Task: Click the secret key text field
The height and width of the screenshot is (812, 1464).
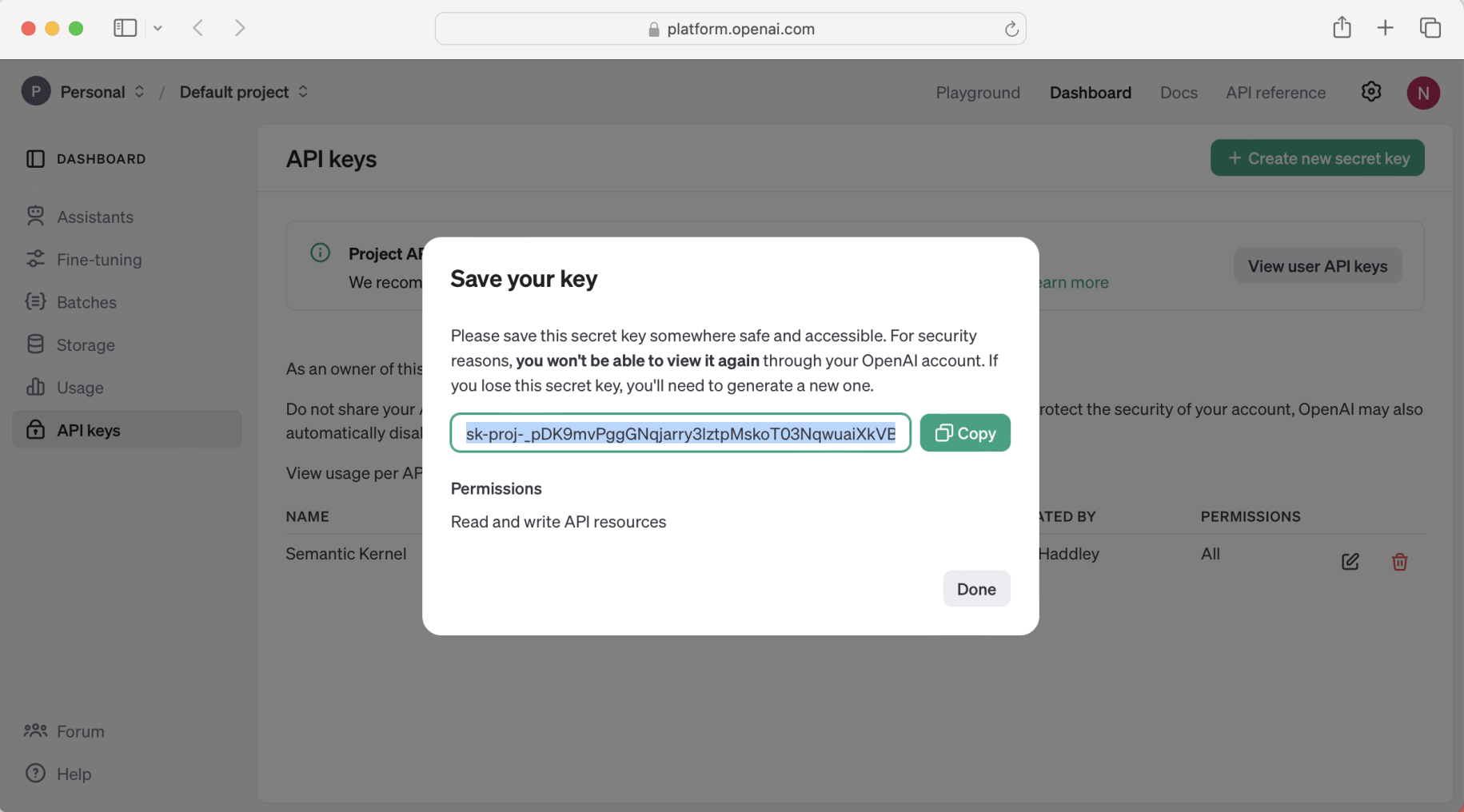Action: [x=680, y=433]
